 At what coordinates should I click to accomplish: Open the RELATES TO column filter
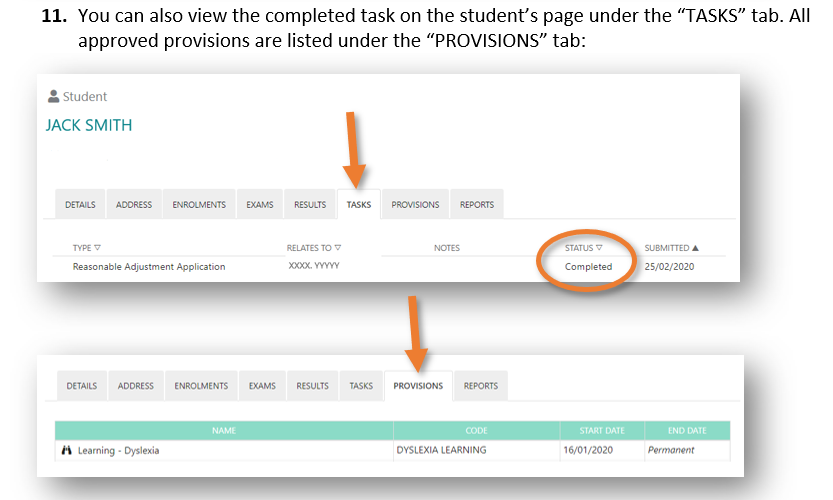point(338,248)
